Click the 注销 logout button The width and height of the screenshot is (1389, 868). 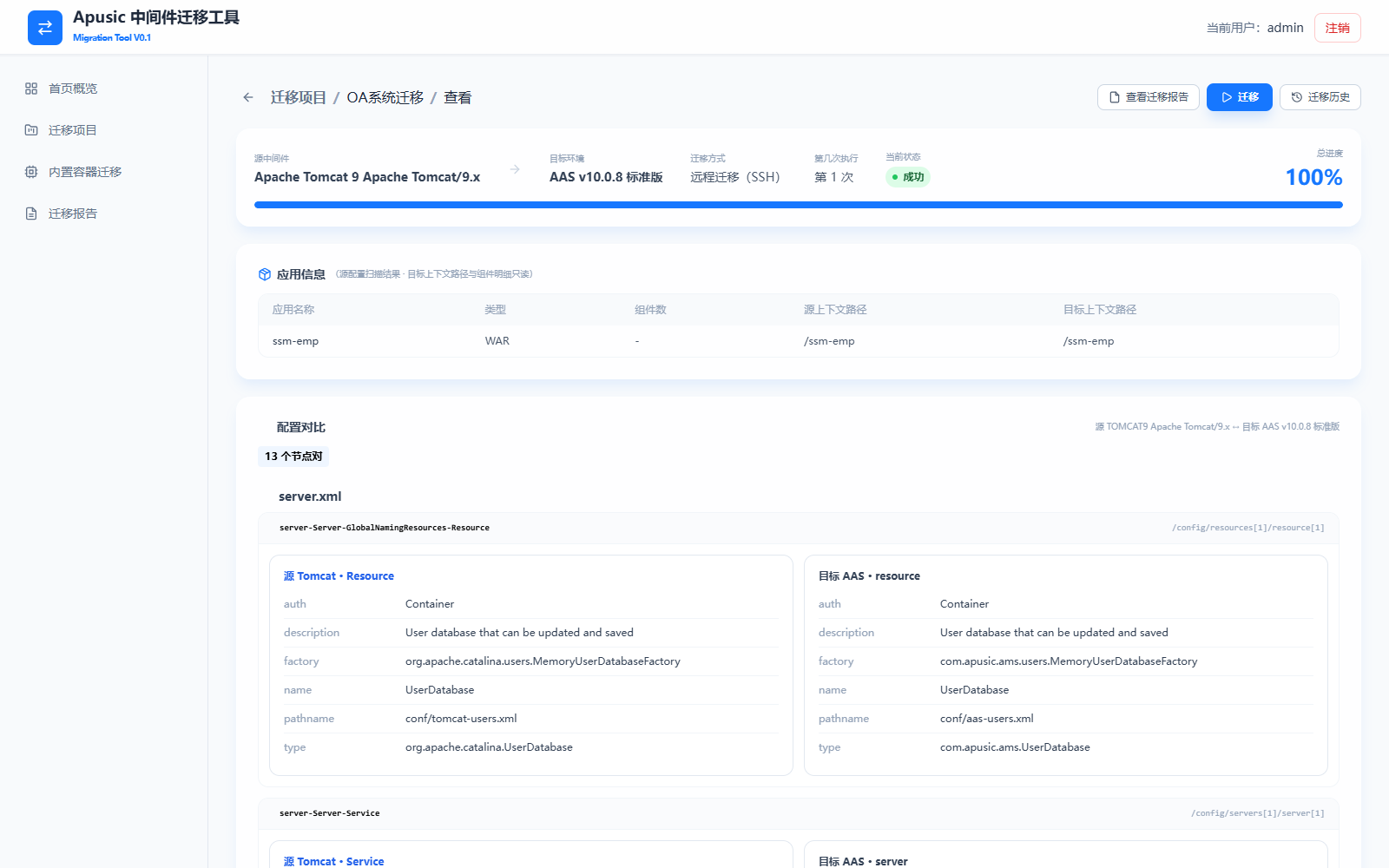(x=1338, y=28)
